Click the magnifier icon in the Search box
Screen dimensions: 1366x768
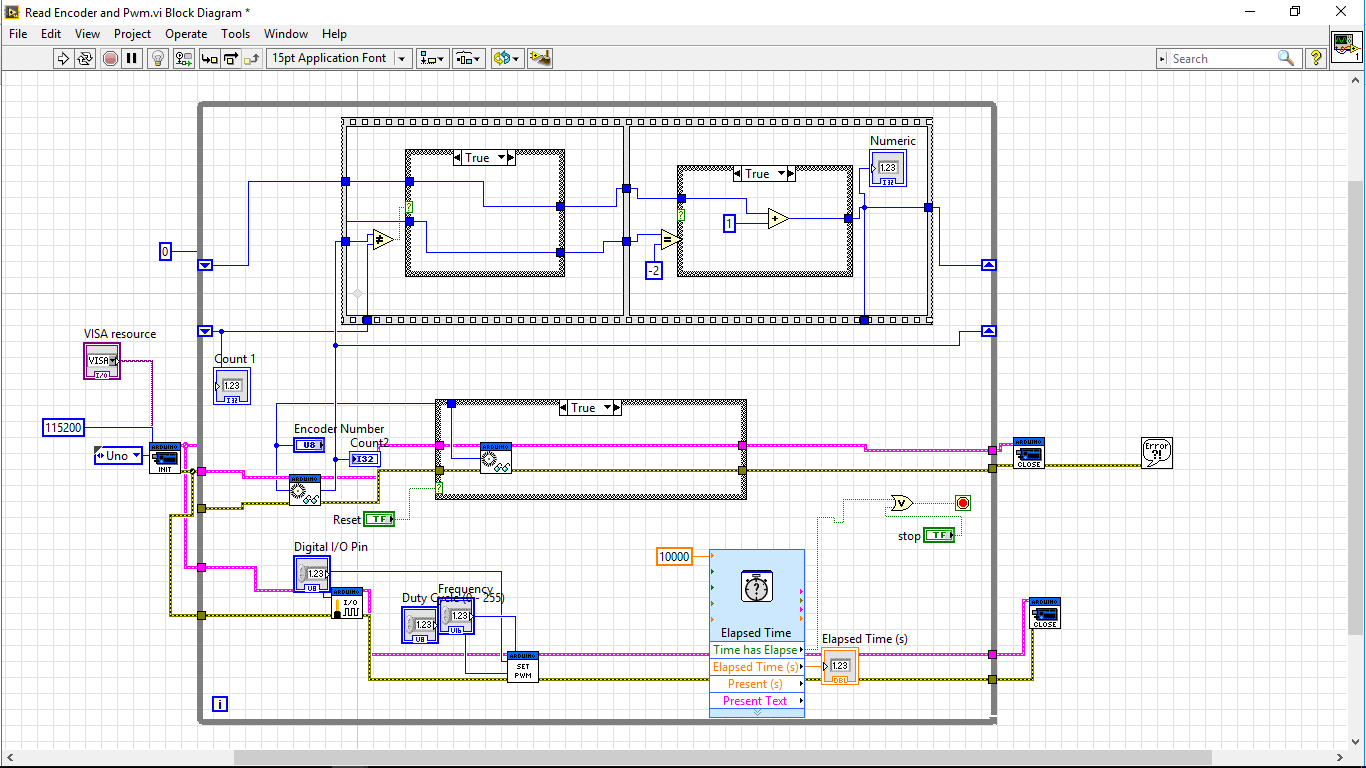click(1286, 58)
